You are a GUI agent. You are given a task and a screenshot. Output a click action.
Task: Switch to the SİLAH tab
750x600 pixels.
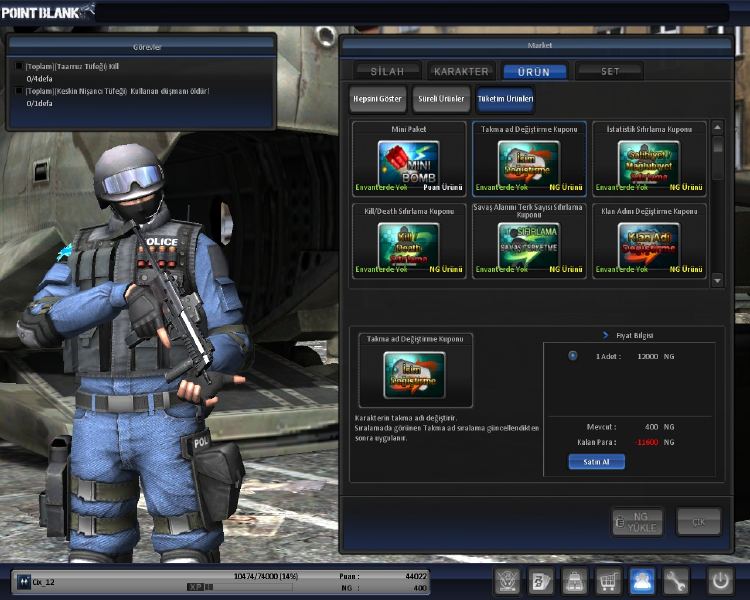pyautogui.click(x=387, y=71)
